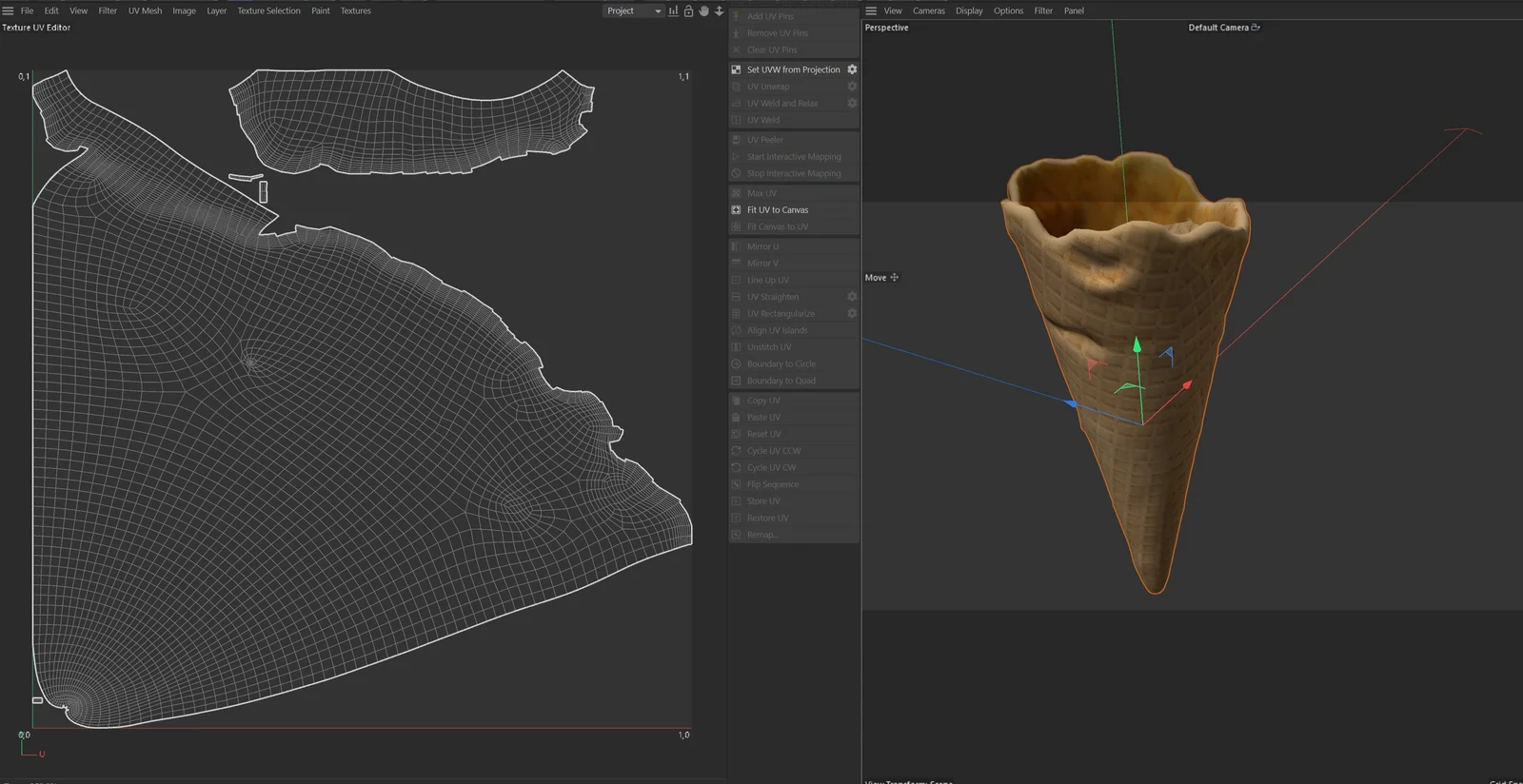Click the green Y-axis arrow of move gizmo
This screenshot has width=1523, height=784.
pyautogui.click(x=1137, y=345)
